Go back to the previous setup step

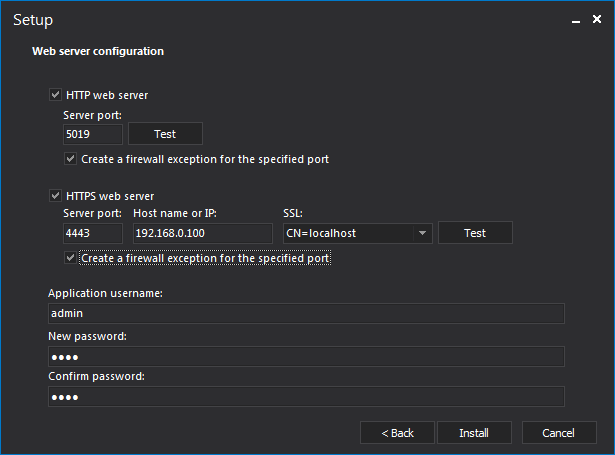tap(397, 433)
